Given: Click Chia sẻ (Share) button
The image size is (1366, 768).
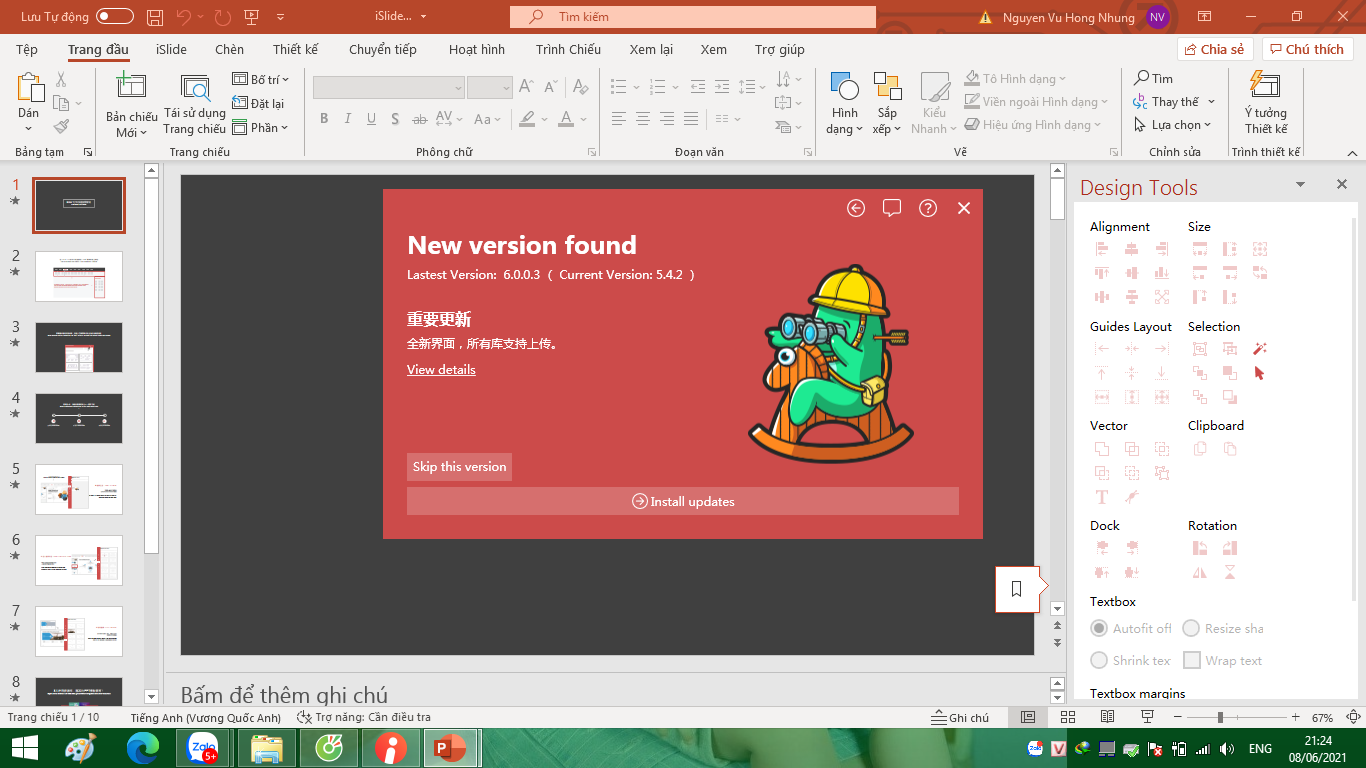Looking at the screenshot, I should [1215, 49].
